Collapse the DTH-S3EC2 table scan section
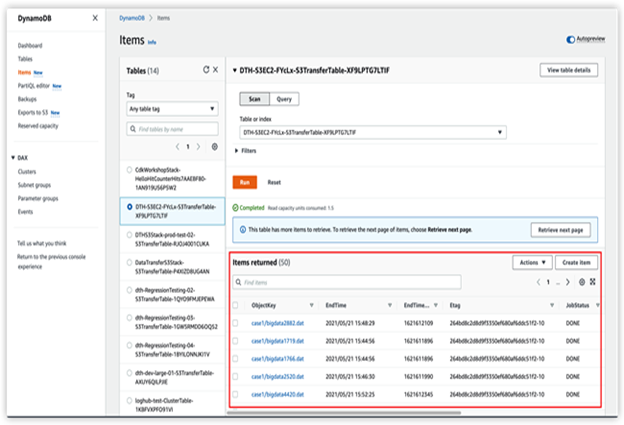The image size is (624, 425). tap(235, 70)
